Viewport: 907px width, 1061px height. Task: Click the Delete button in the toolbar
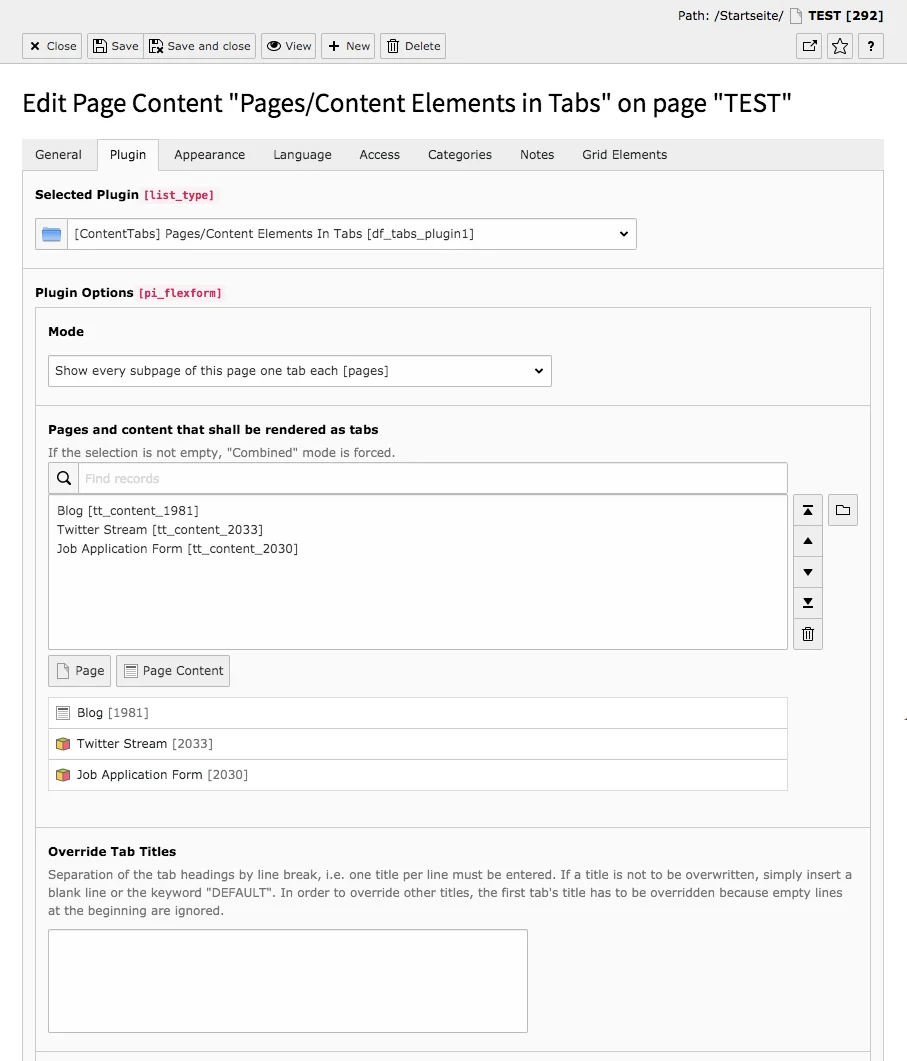tap(412, 45)
